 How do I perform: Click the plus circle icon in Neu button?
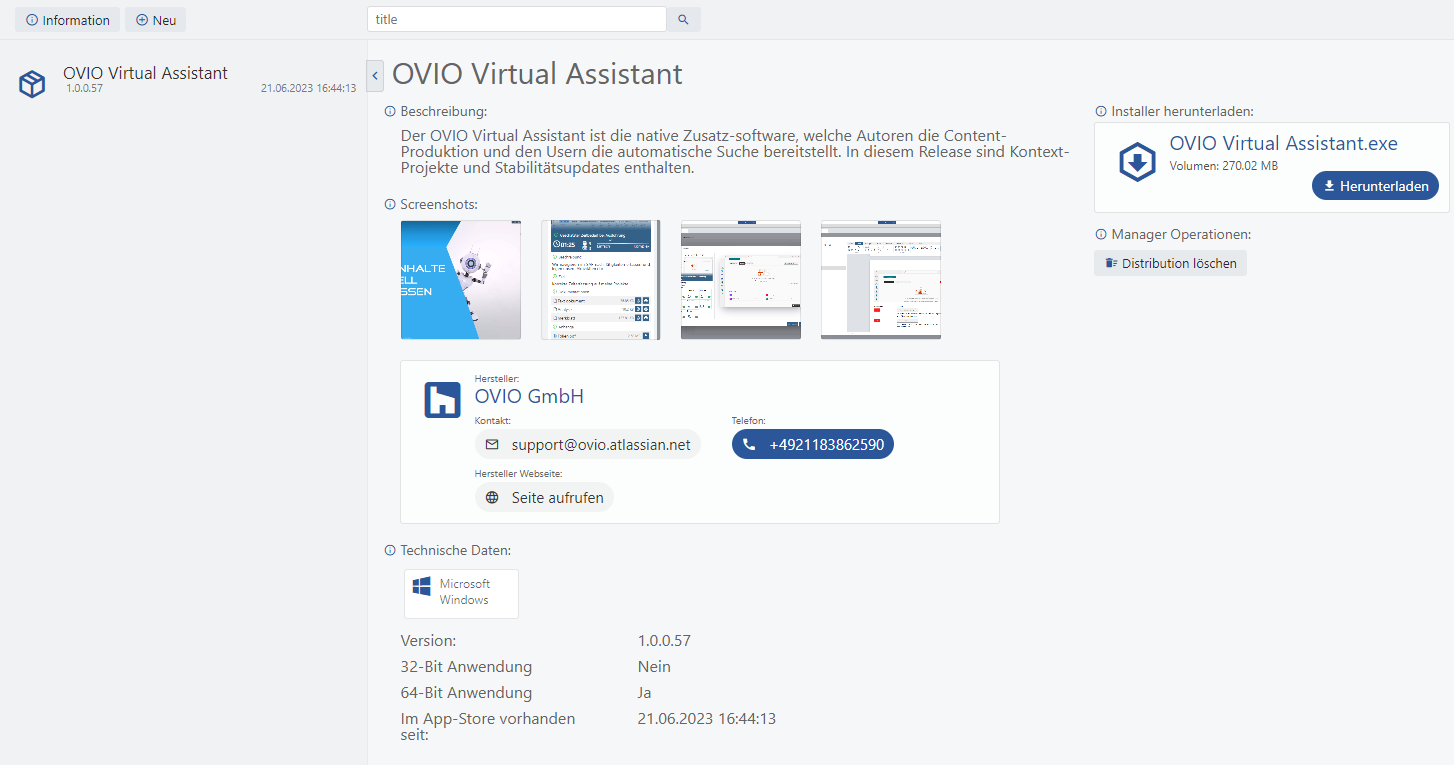click(x=142, y=20)
